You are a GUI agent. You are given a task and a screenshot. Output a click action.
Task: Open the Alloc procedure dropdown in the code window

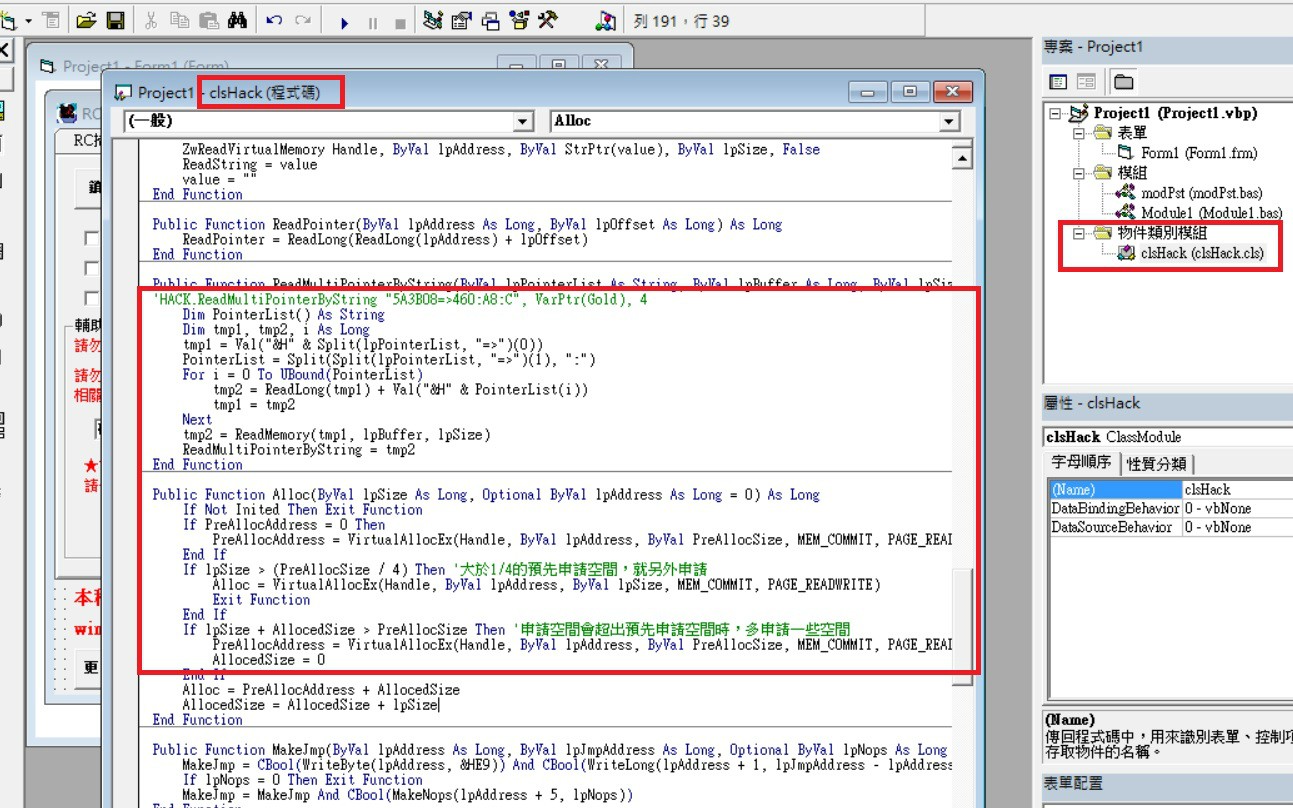click(x=949, y=121)
